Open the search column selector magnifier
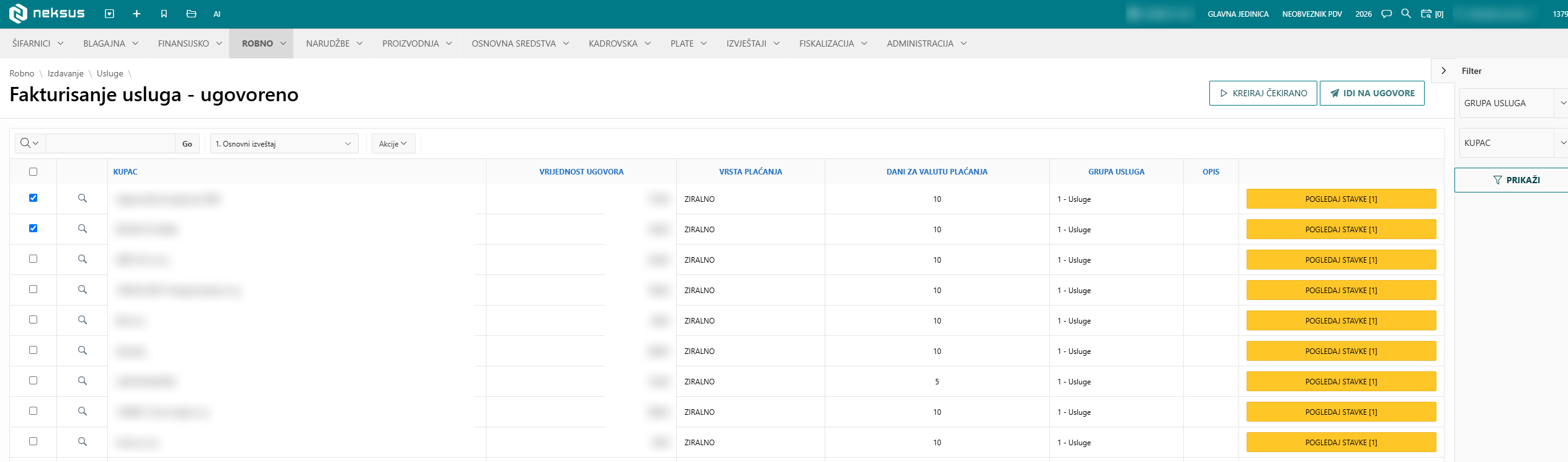 (x=29, y=143)
